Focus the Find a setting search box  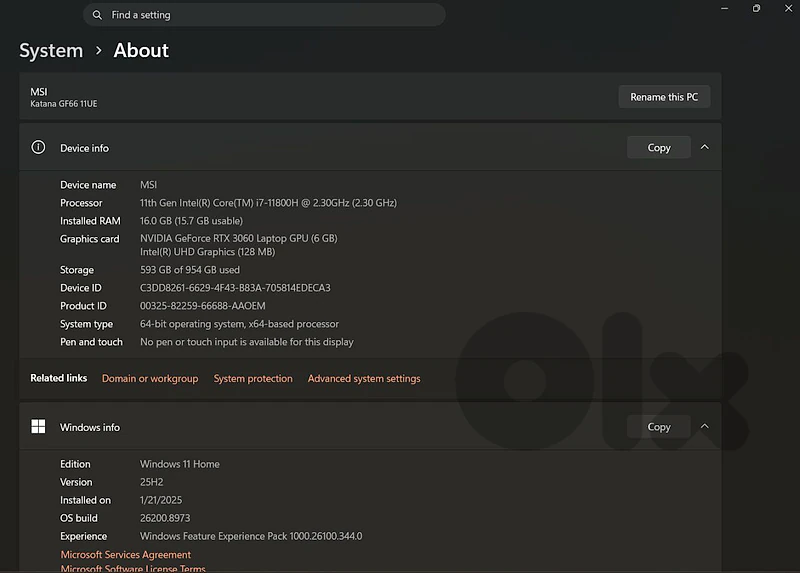coord(264,15)
